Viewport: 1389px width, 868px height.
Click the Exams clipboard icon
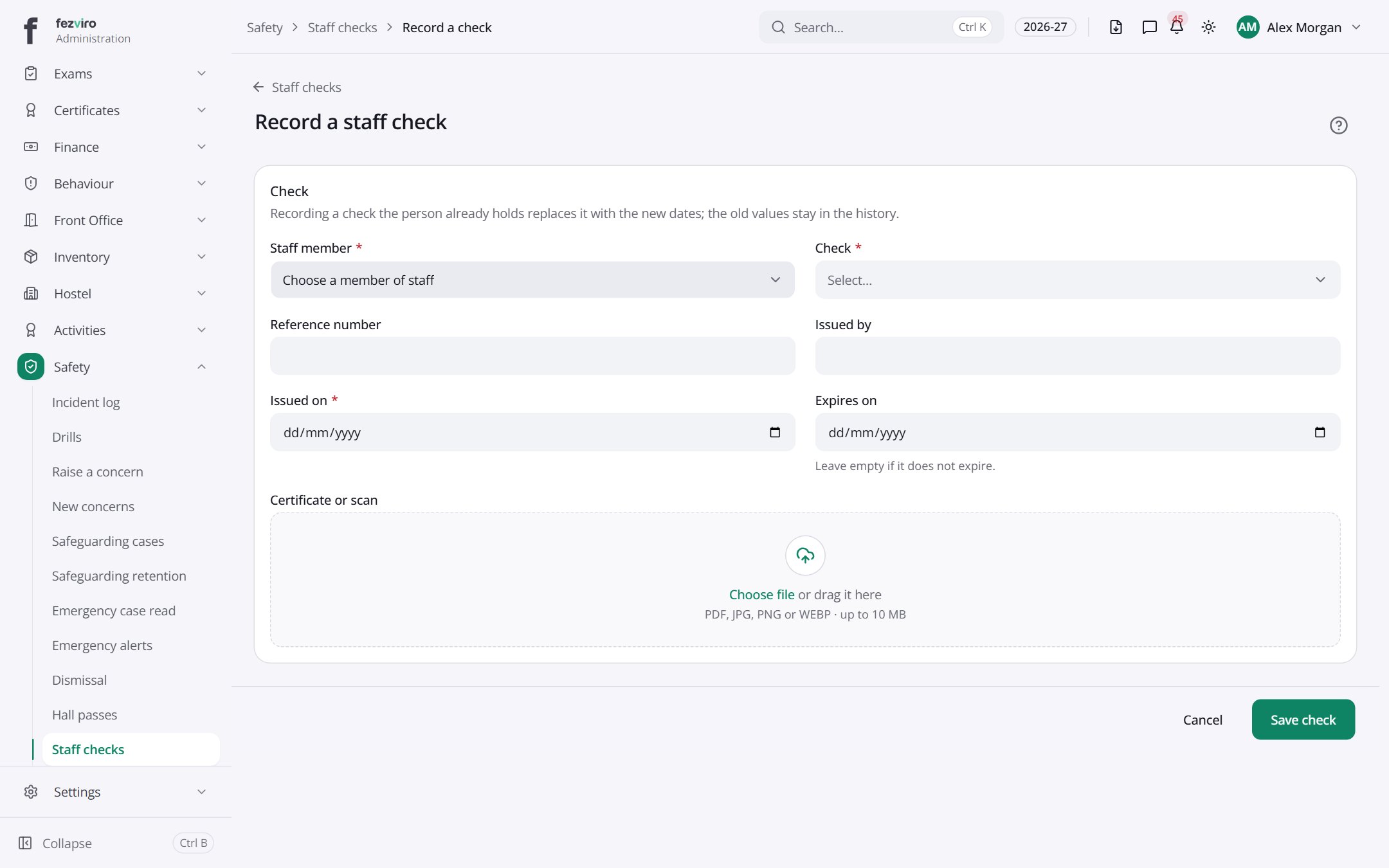[31, 73]
